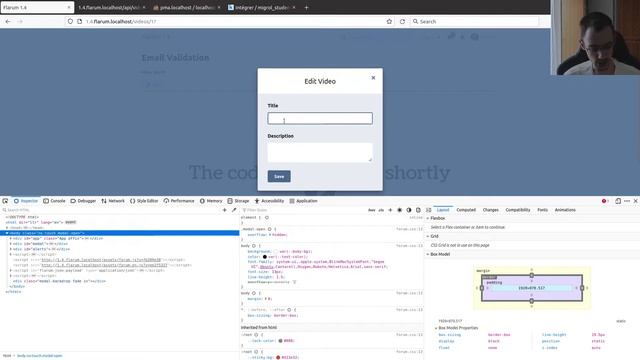Save the Edit Video form

(279, 176)
